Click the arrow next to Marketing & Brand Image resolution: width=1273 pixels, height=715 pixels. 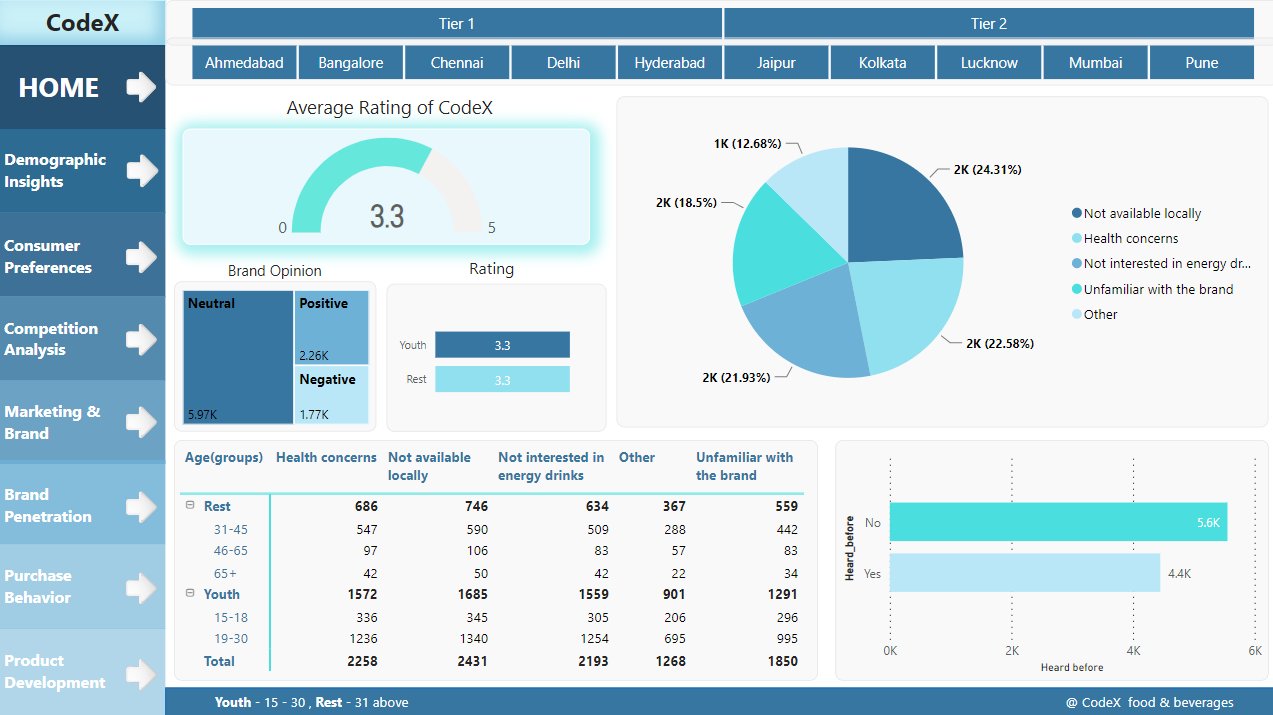pos(141,422)
